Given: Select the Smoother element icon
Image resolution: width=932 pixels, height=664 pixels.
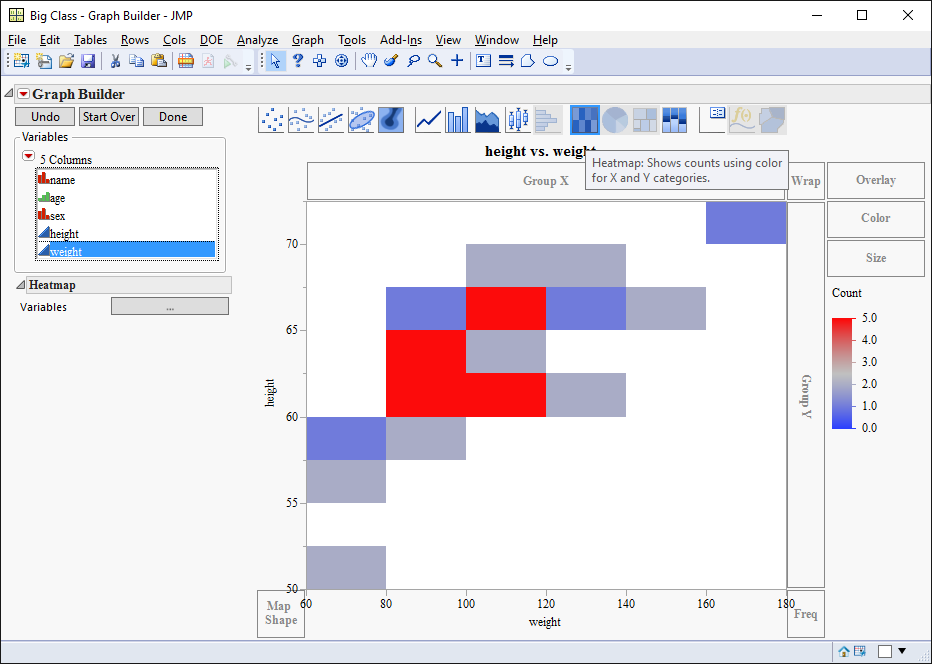Looking at the screenshot, I should tap(301, 119).
